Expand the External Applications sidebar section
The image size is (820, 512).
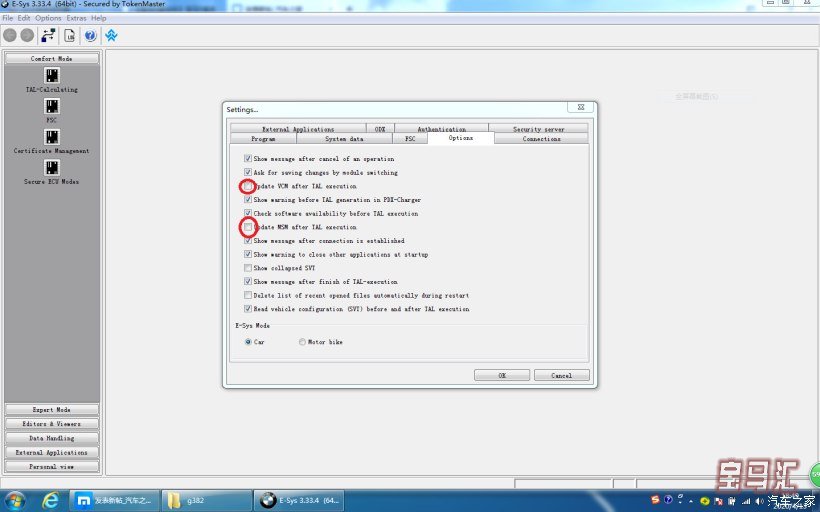(x=52, y=452)
